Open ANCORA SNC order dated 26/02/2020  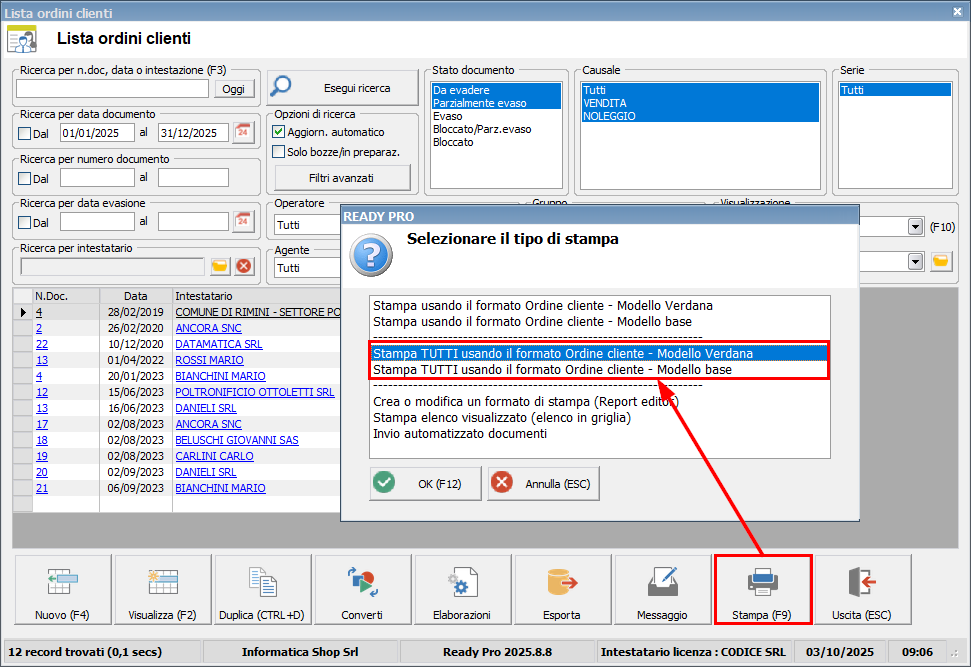click(x=208, y=328)
